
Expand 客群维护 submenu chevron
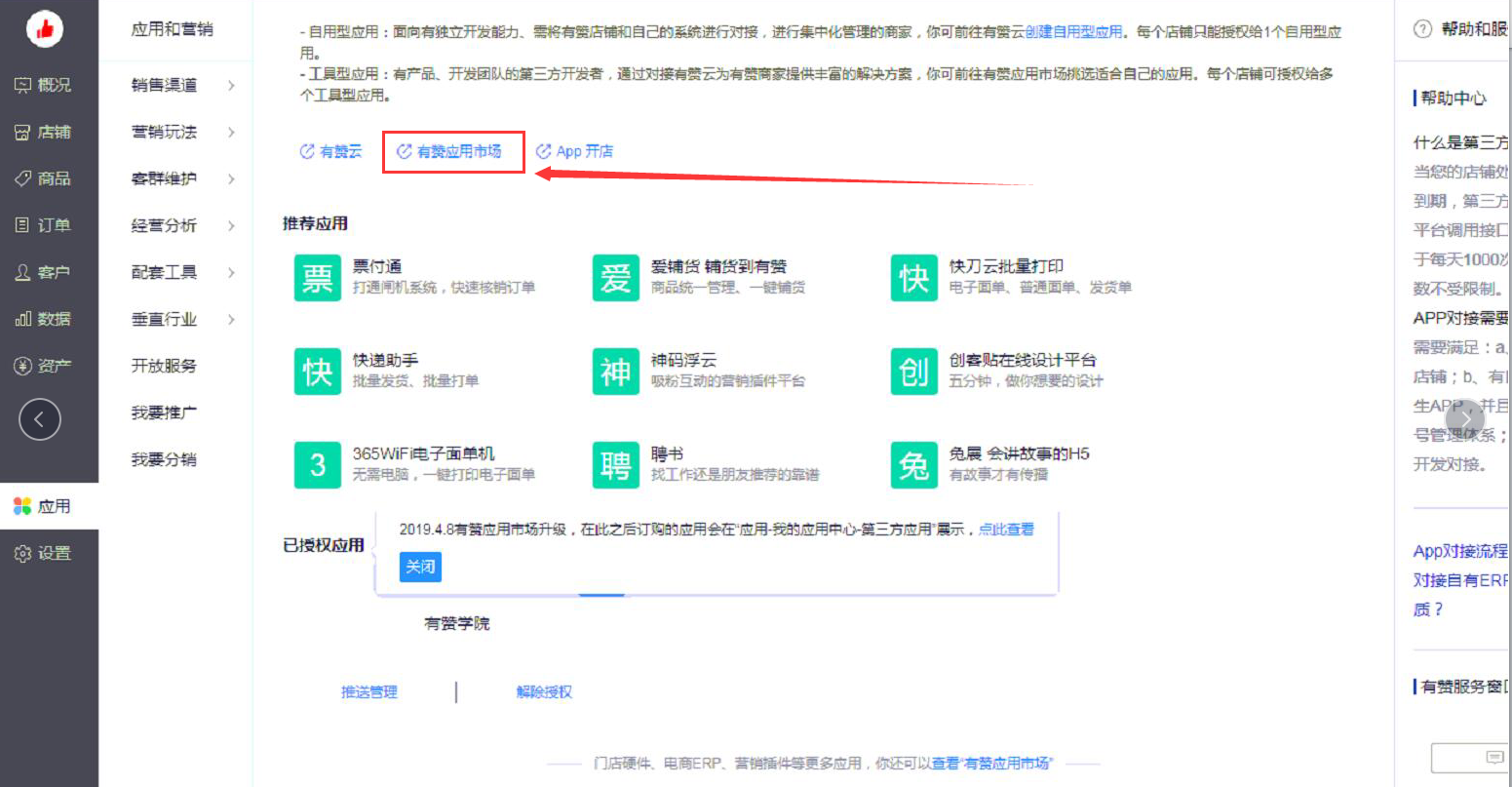click(231, 178)
